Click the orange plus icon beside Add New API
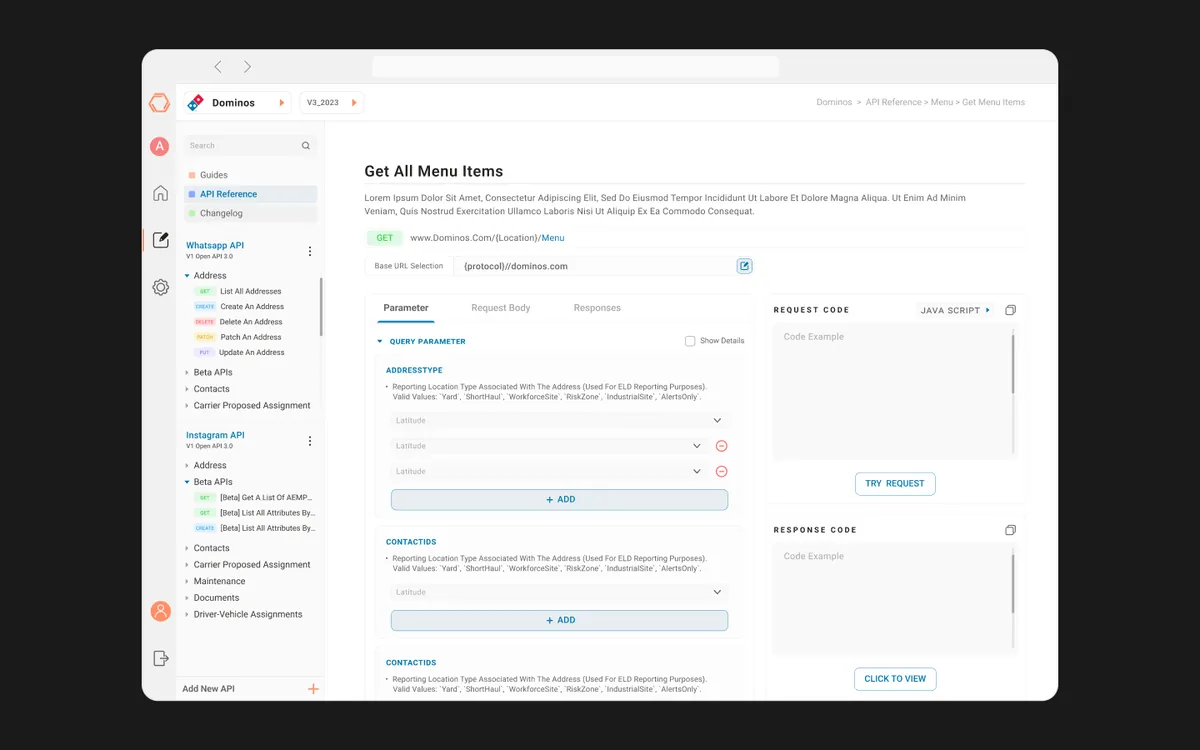 coord(313,689)
